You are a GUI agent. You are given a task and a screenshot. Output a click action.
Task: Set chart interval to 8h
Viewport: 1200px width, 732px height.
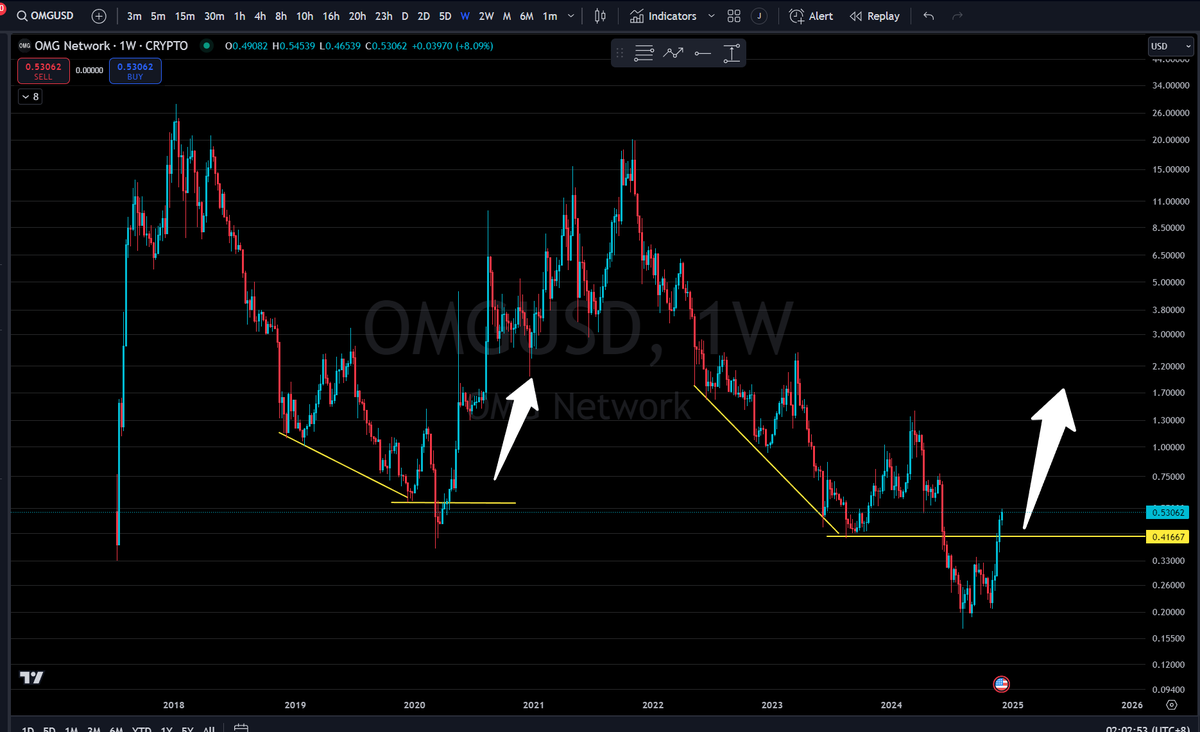click(281, 16)
